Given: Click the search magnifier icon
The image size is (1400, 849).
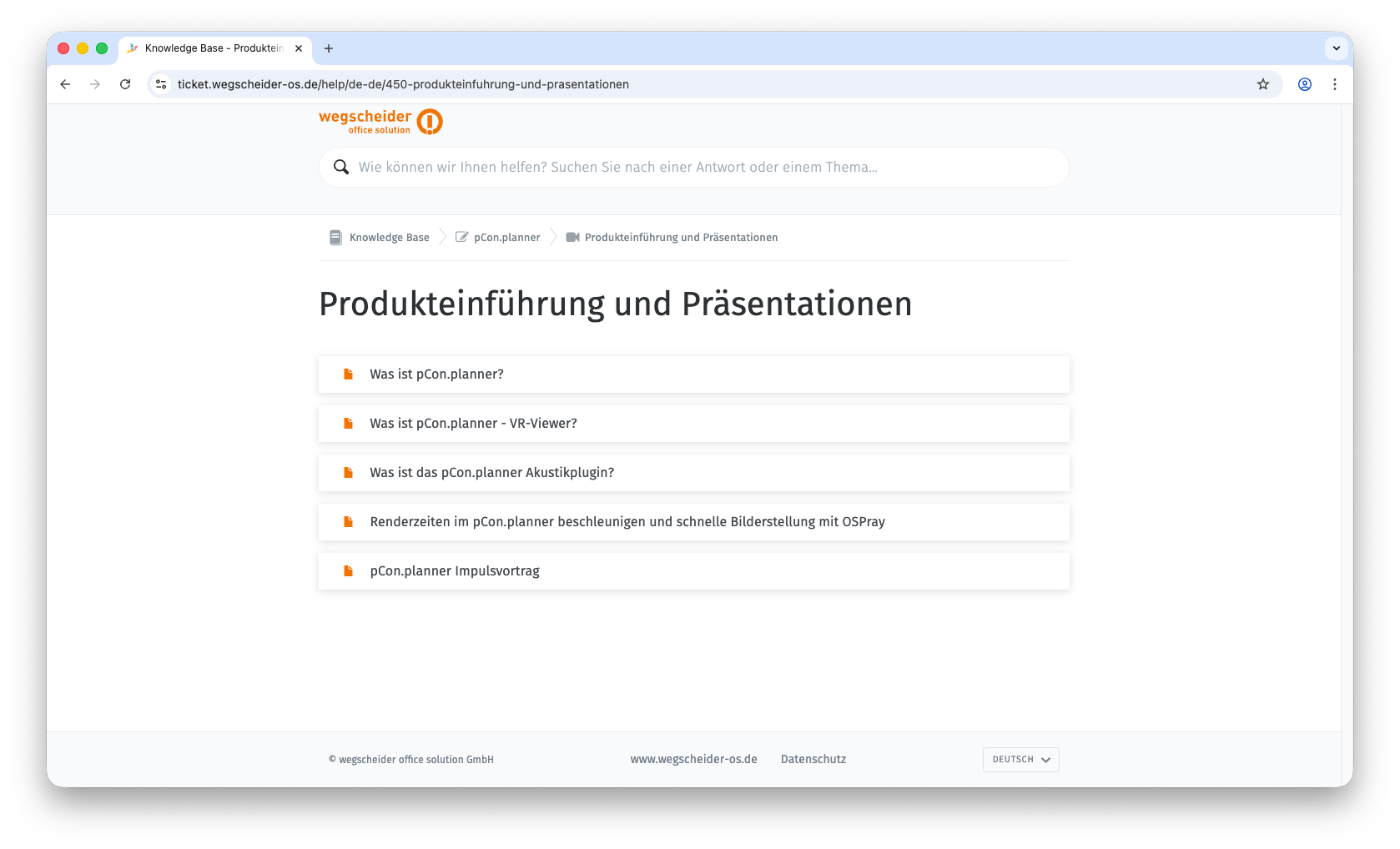Looking at the screenshot, I should click(341, 167).
